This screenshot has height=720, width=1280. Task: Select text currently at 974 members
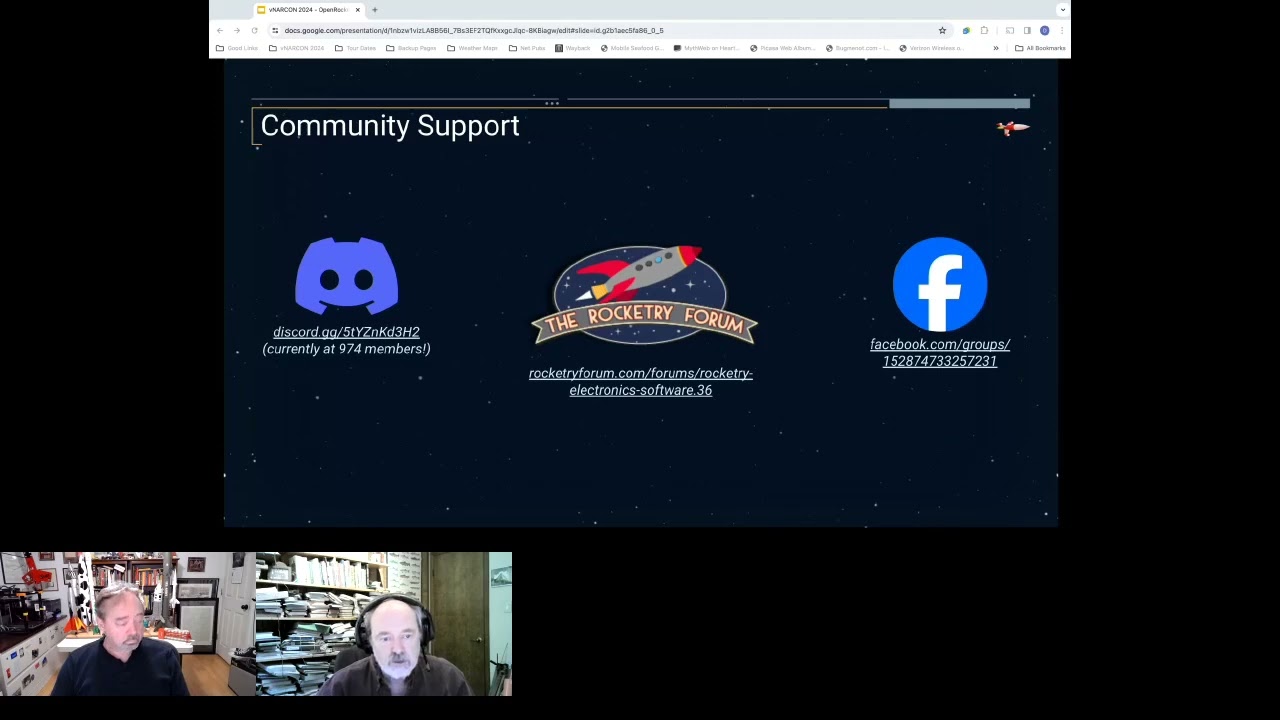(x=346, y=349)
